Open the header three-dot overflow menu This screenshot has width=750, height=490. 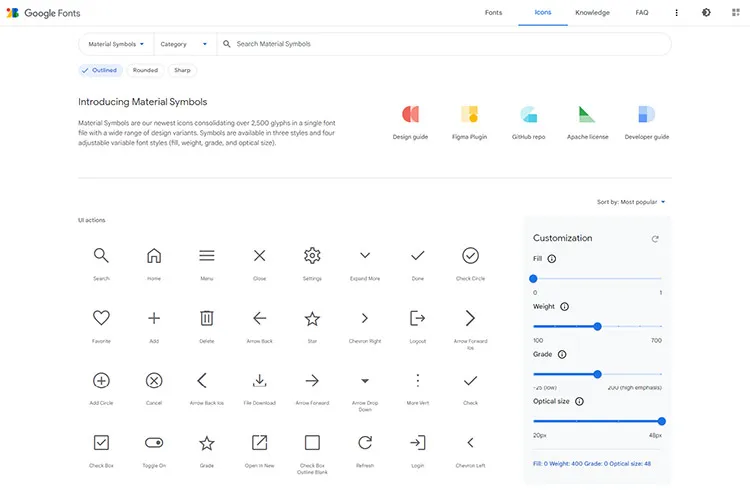pyautogui.click(x=676, y=13)
